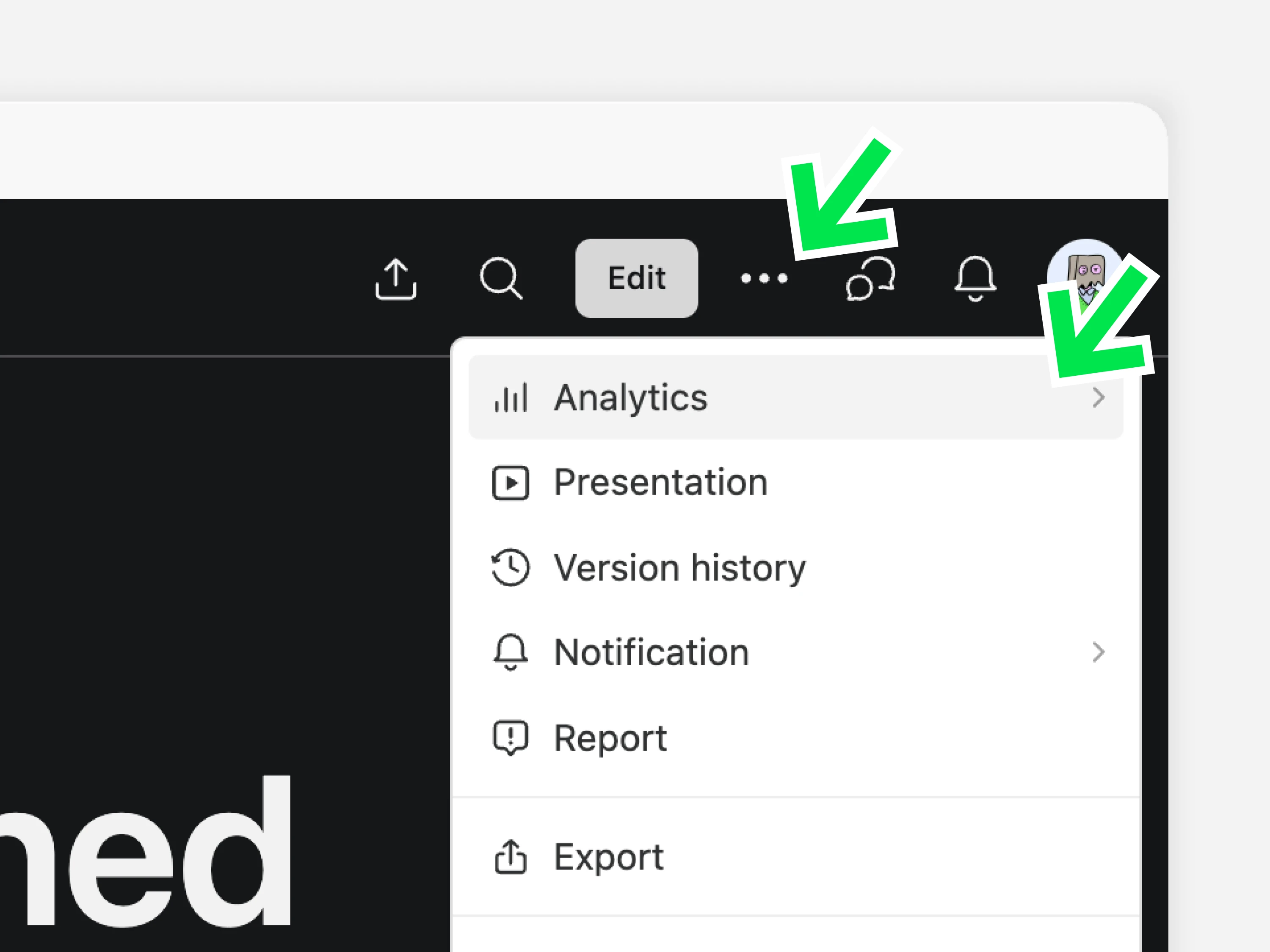1270x952 pixels.
Task: Click the Presentation play icon
Action: (x=511, y=483)
